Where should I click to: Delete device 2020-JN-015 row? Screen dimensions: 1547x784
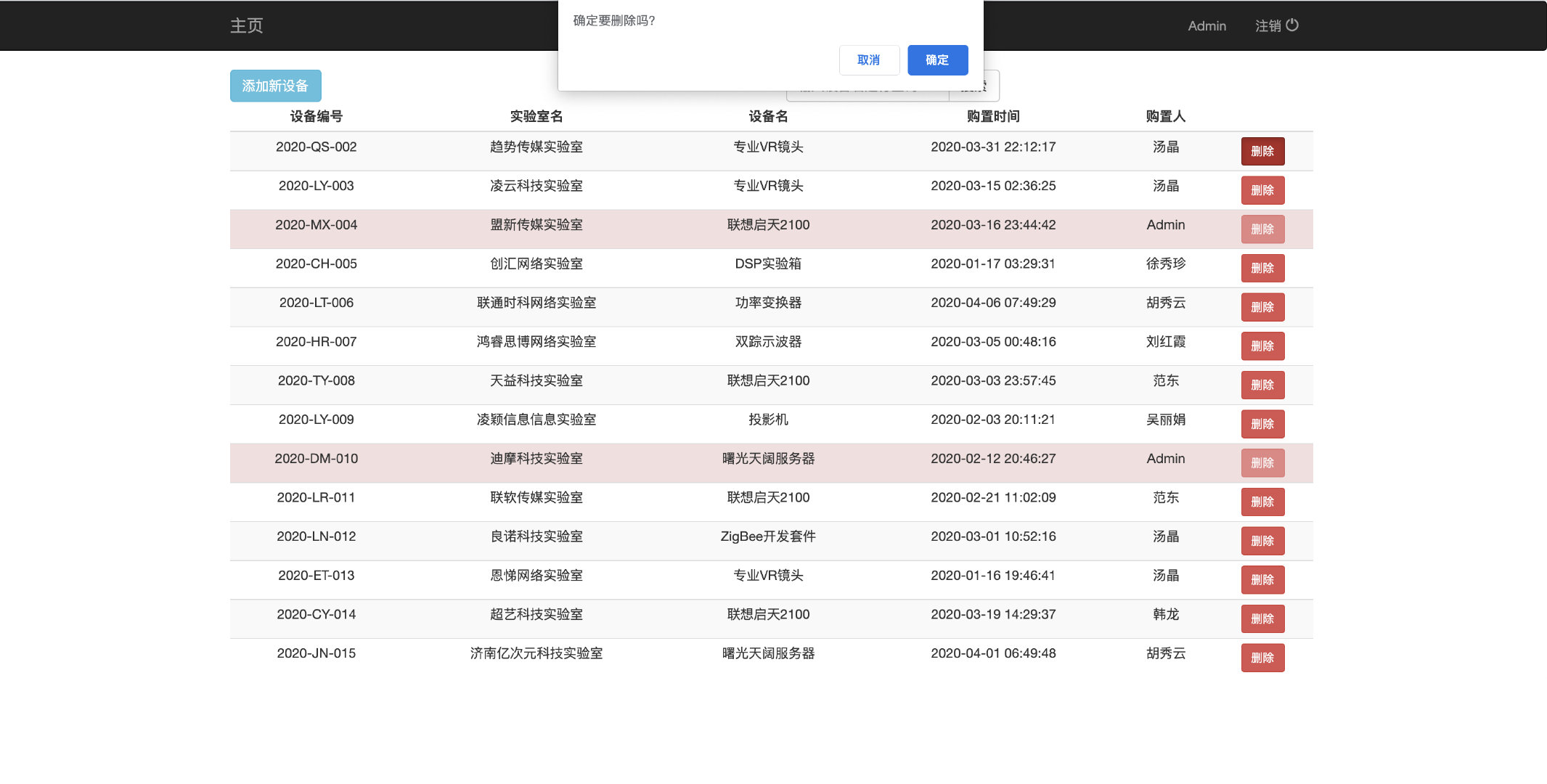pyautogui.click(x=1262, y=658)
